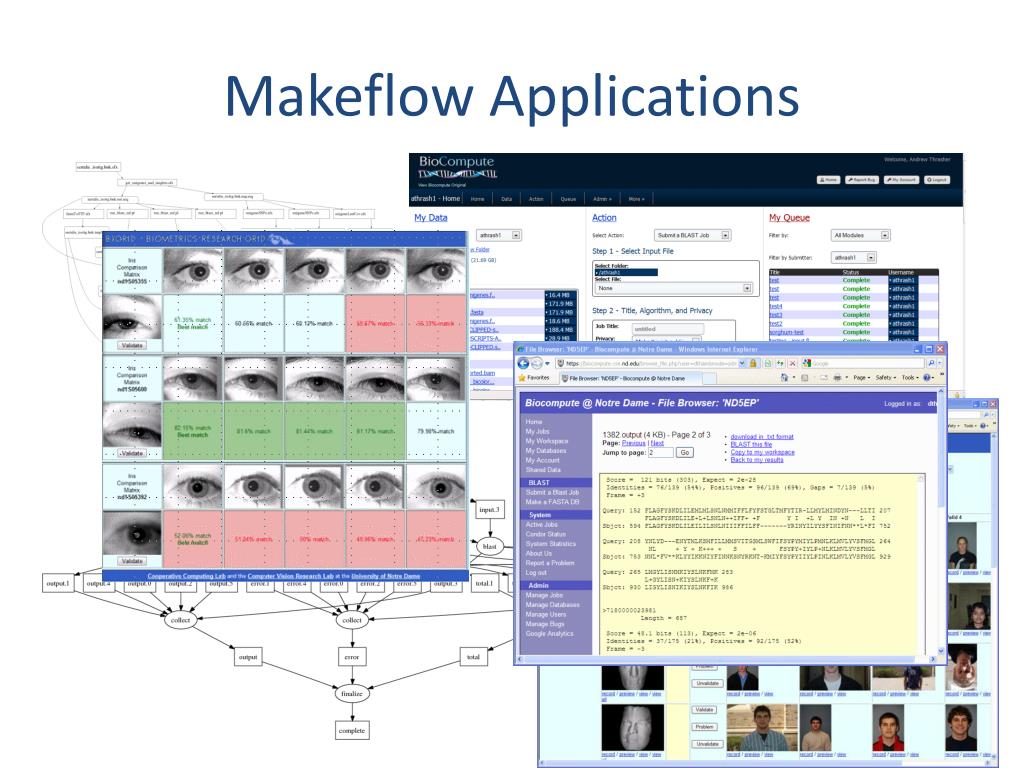Viewport: 1024px width, 768px height.
Task: Click My Data heading link
Action: (430, 217)
